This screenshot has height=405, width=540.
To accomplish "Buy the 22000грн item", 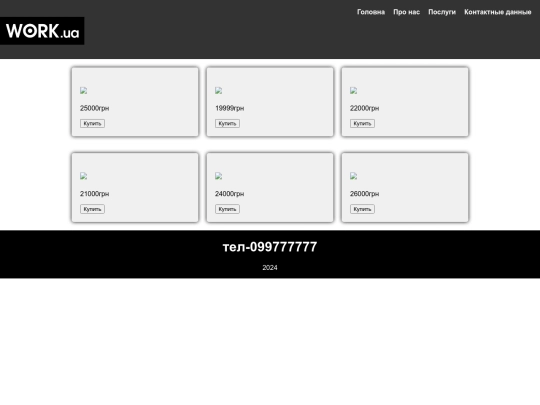I will pyautogui.click(x=362, y=123).
